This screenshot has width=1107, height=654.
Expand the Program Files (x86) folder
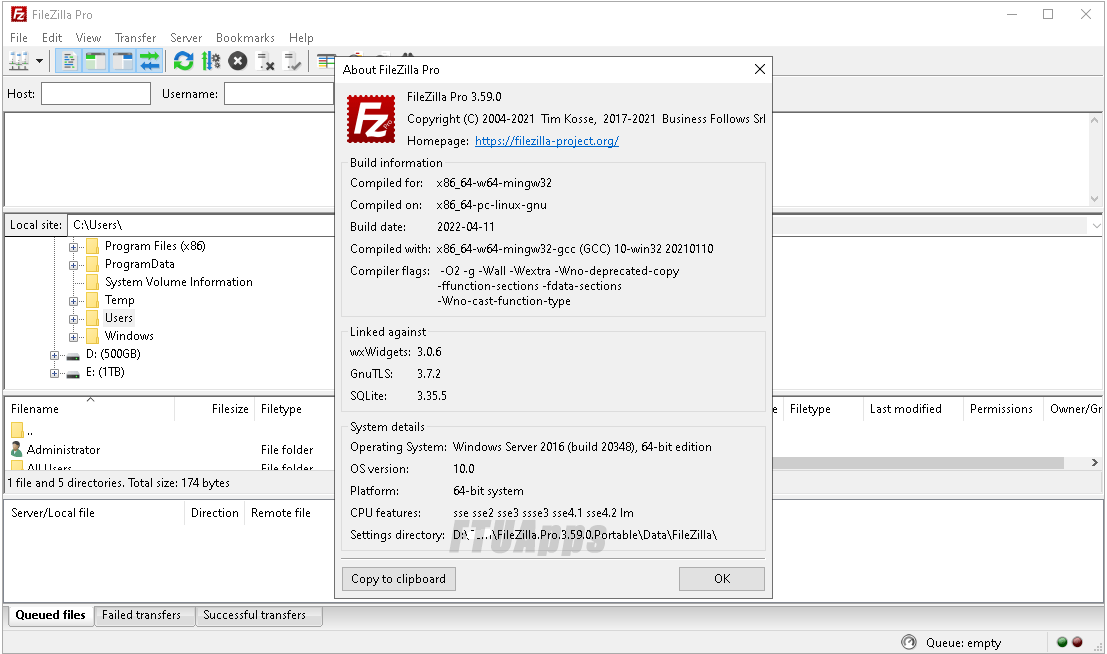[73, 247]
